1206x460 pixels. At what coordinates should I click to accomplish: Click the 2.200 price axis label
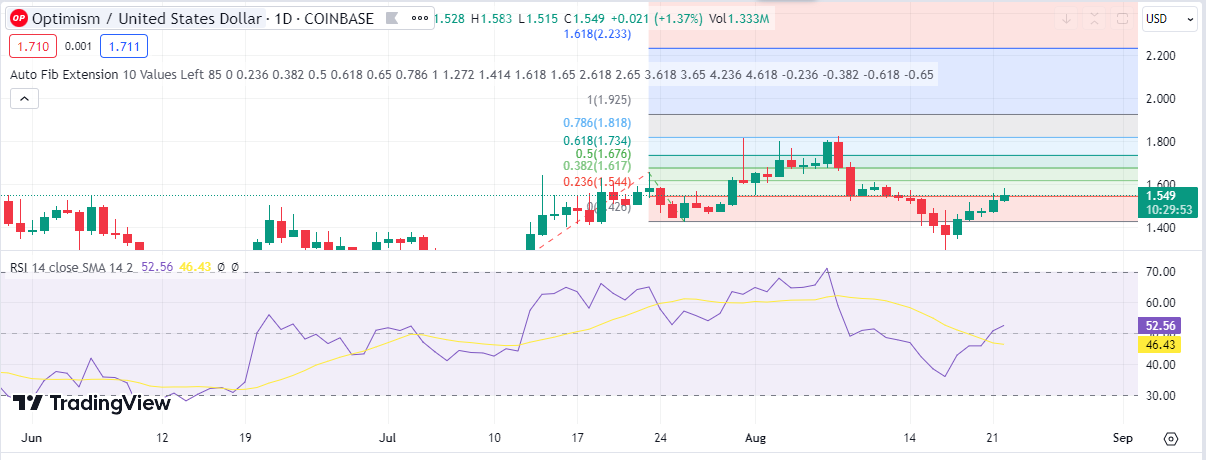click(x=1161, y=56)
